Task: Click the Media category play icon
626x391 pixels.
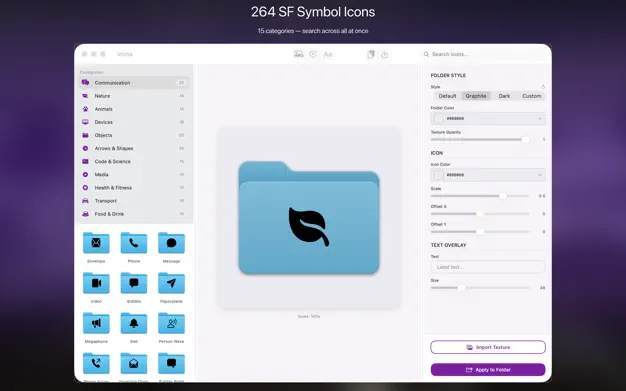Action: coord(85,175)
